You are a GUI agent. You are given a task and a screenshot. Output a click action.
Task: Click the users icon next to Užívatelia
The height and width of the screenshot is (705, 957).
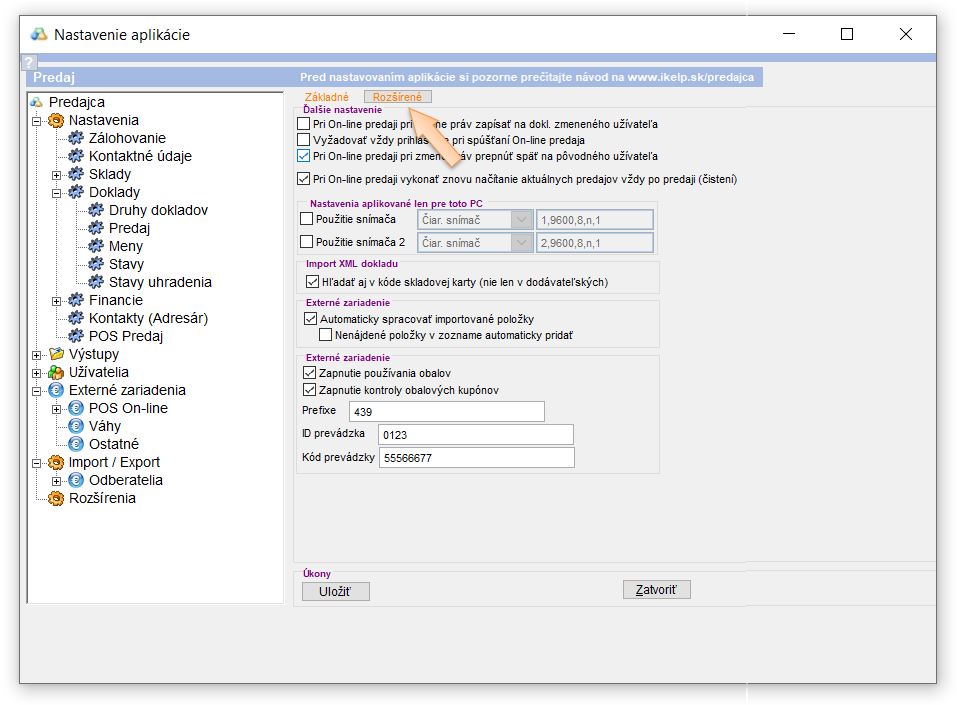click(56, 372)
